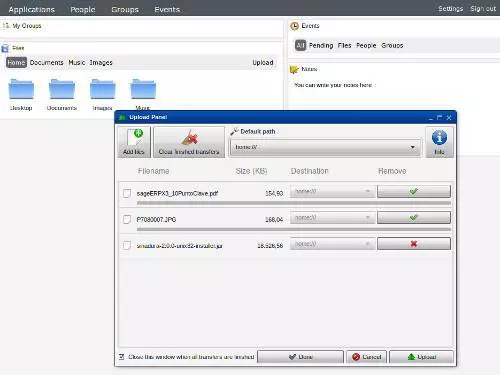Click the Info button in Upload Panel

[x=439, y=142]
